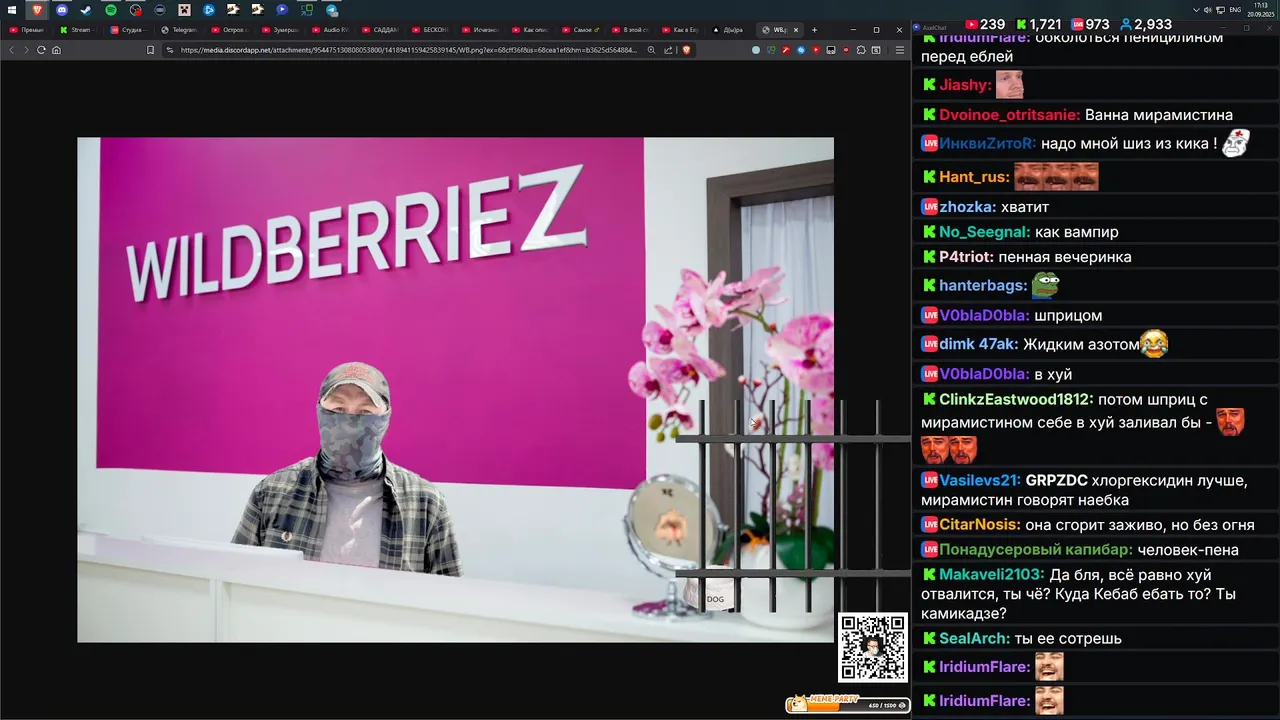
Task: Click the discordapp URL address bar
Action: point(408,50)
